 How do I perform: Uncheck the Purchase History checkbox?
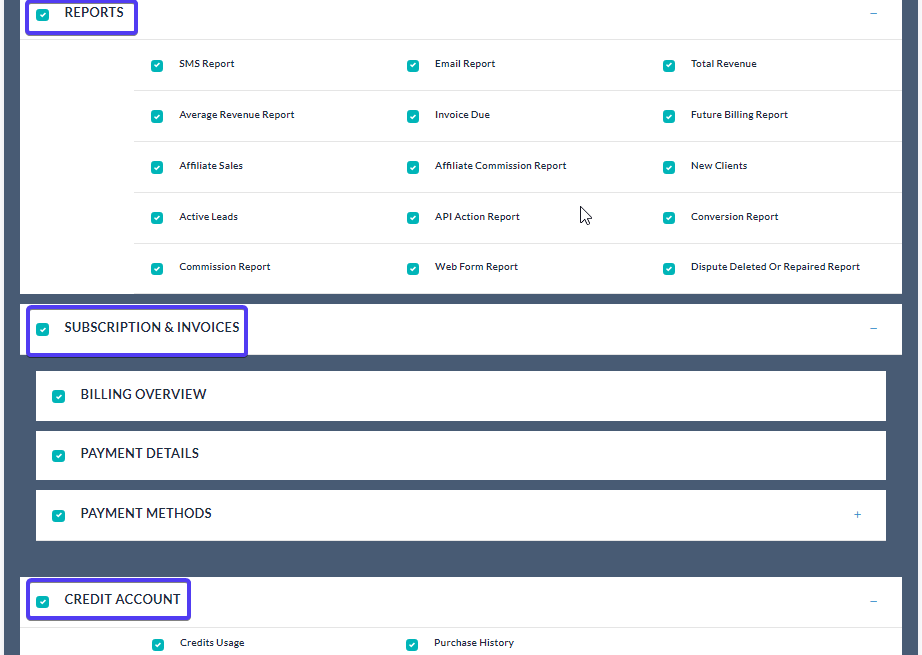[412, 645]
